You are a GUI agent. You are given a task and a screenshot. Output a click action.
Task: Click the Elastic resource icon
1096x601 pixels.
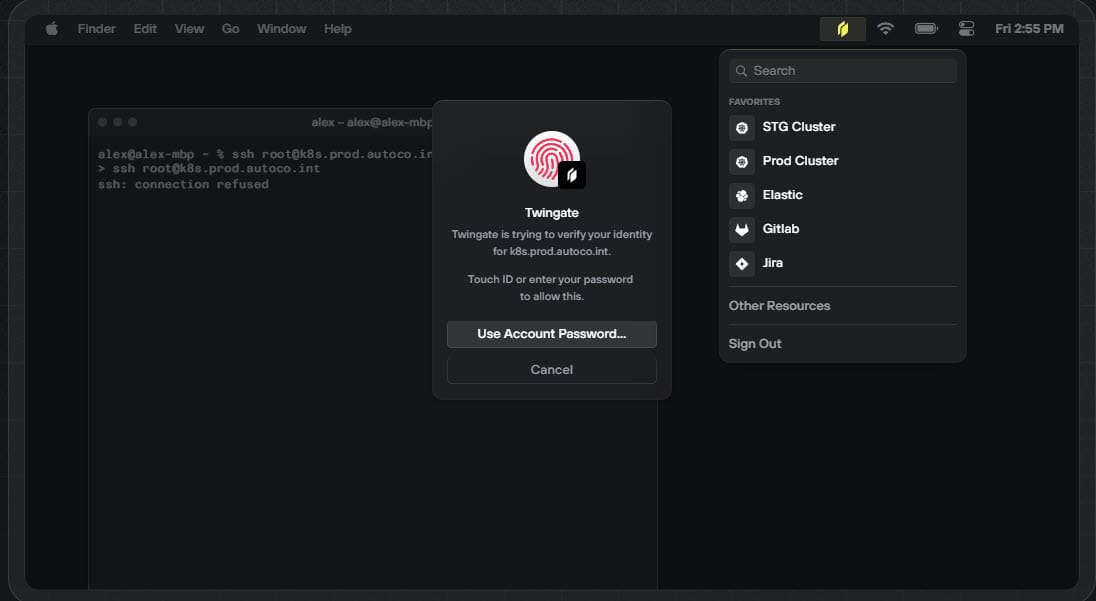(x=742, y=196)
